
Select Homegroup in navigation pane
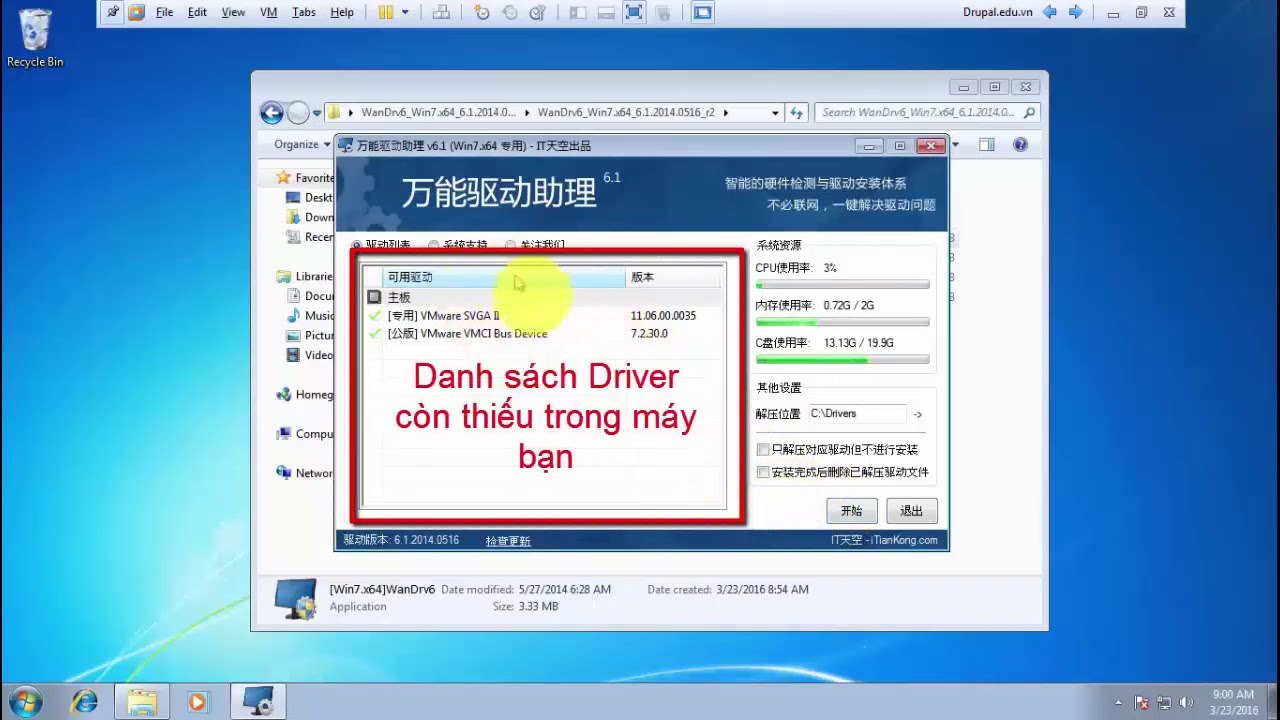tap(305, 394)
